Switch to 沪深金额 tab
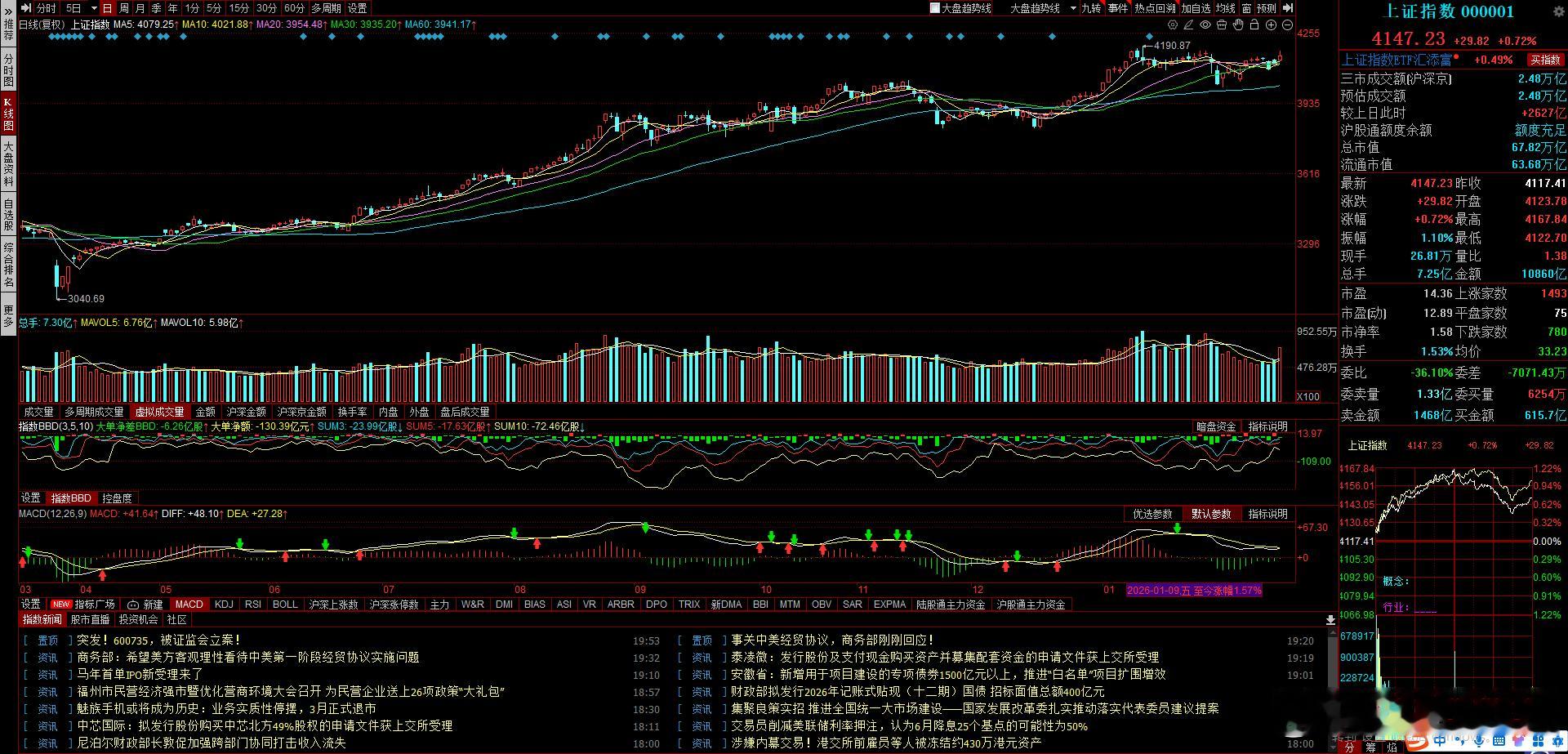Image resolution: width=1568 pixels, height=754 pixels. (x=246, y=412)
